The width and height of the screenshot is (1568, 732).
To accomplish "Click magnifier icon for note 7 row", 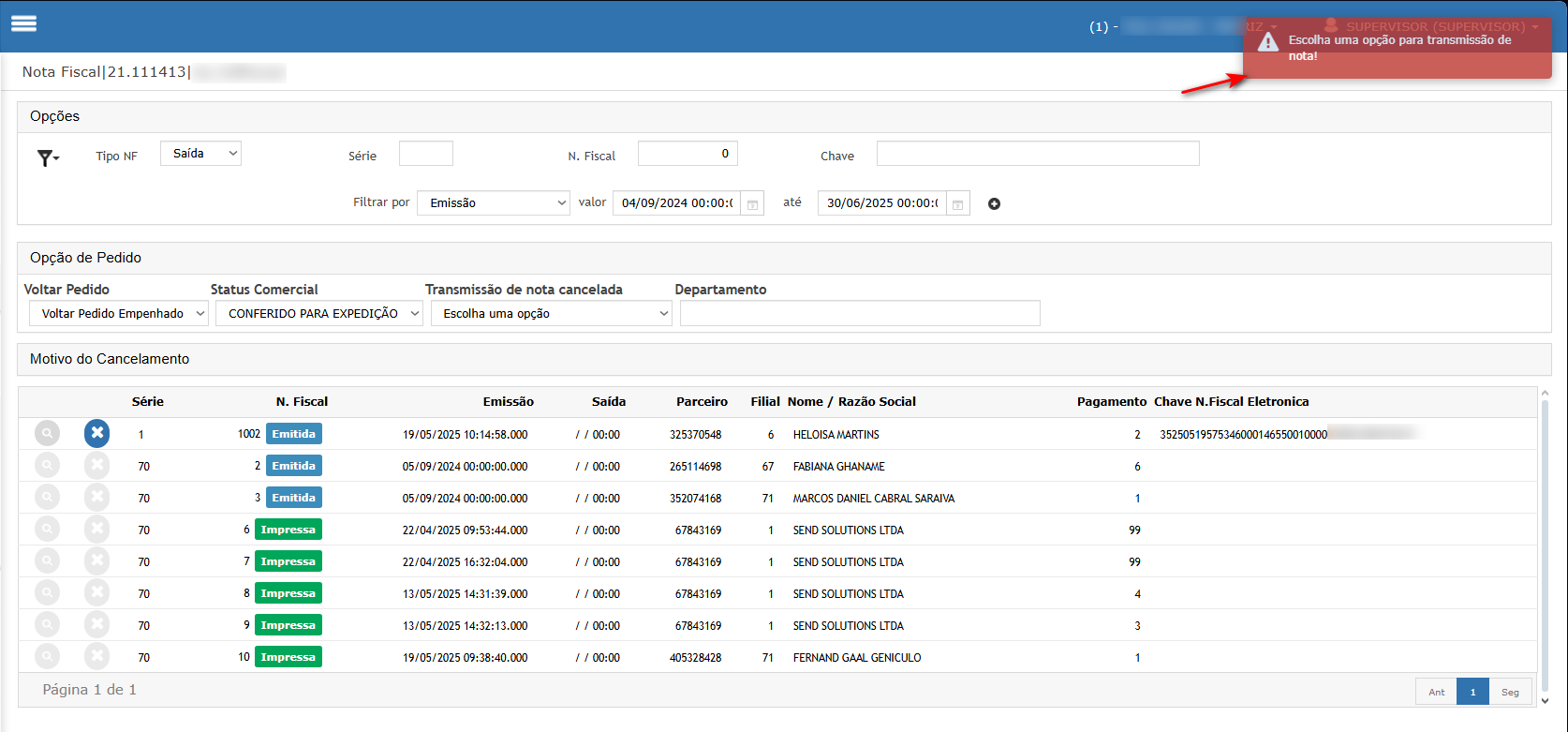I will tap(47, 561).
